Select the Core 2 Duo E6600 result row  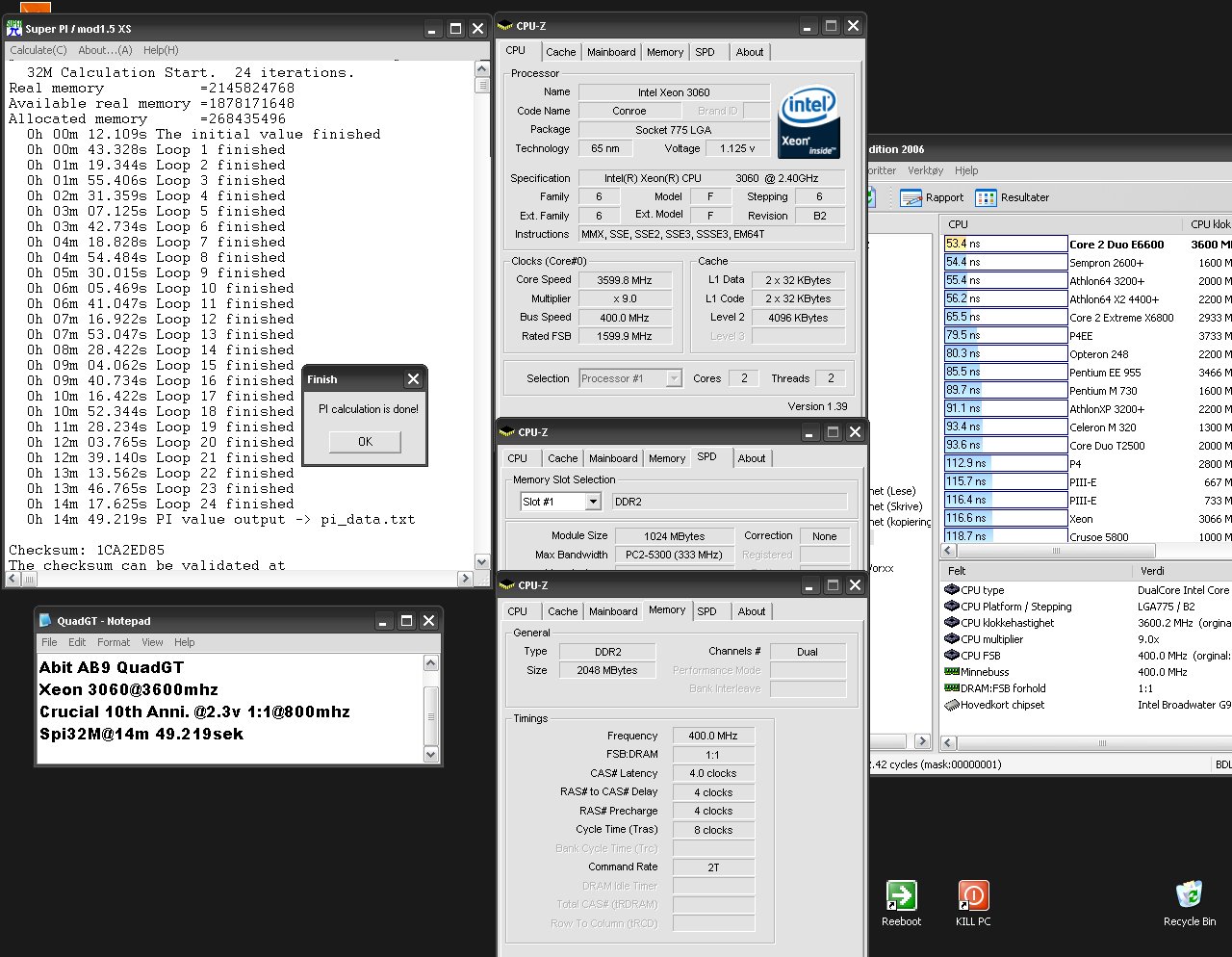pos(1088,245)
